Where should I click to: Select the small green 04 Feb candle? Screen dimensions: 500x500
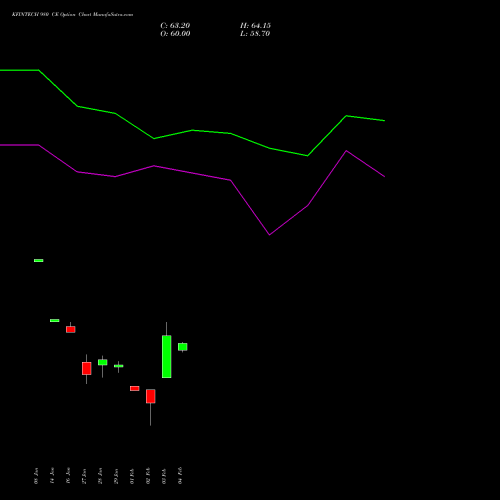[183, 347]
